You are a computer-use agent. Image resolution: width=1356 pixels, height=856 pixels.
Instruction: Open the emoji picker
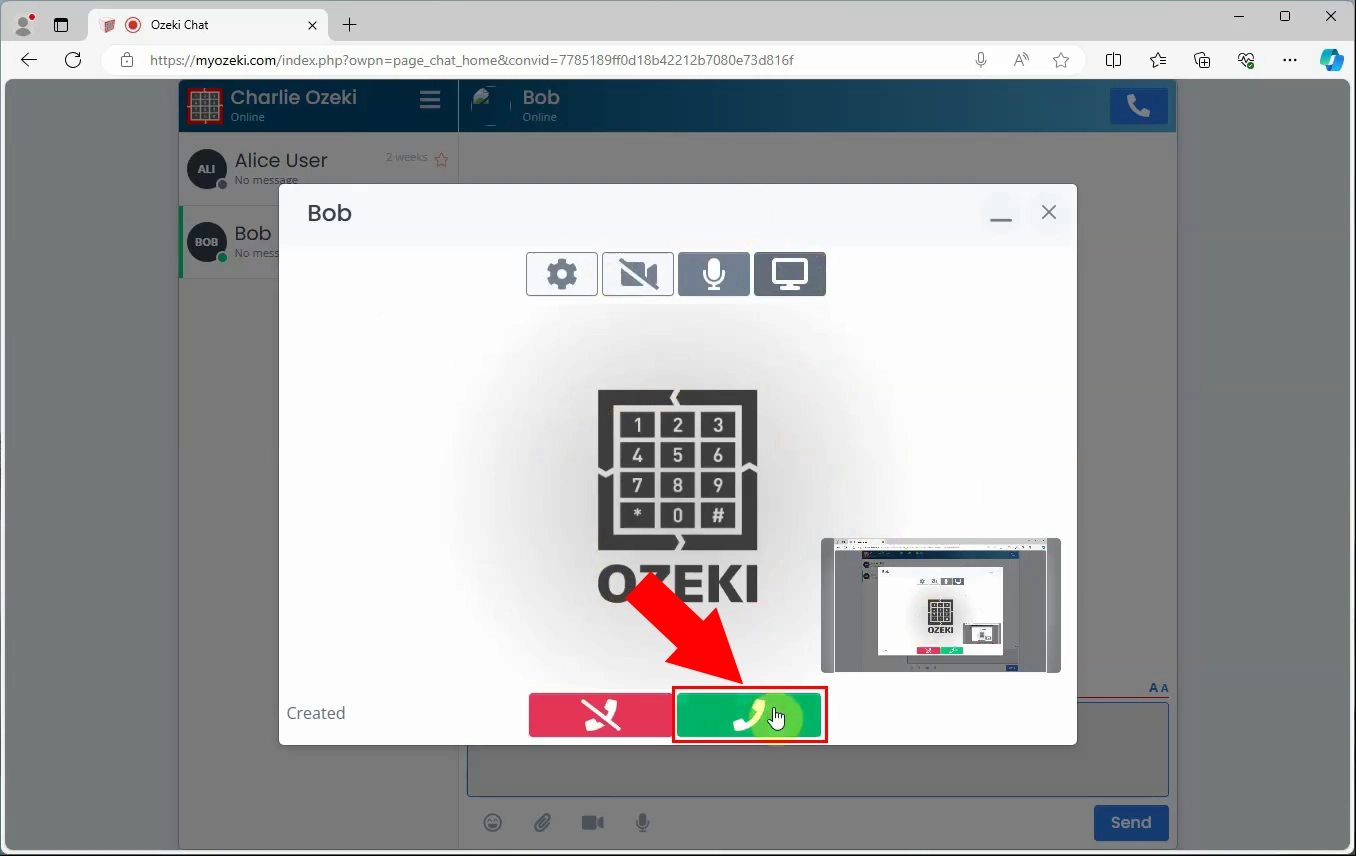pos(493,822)
